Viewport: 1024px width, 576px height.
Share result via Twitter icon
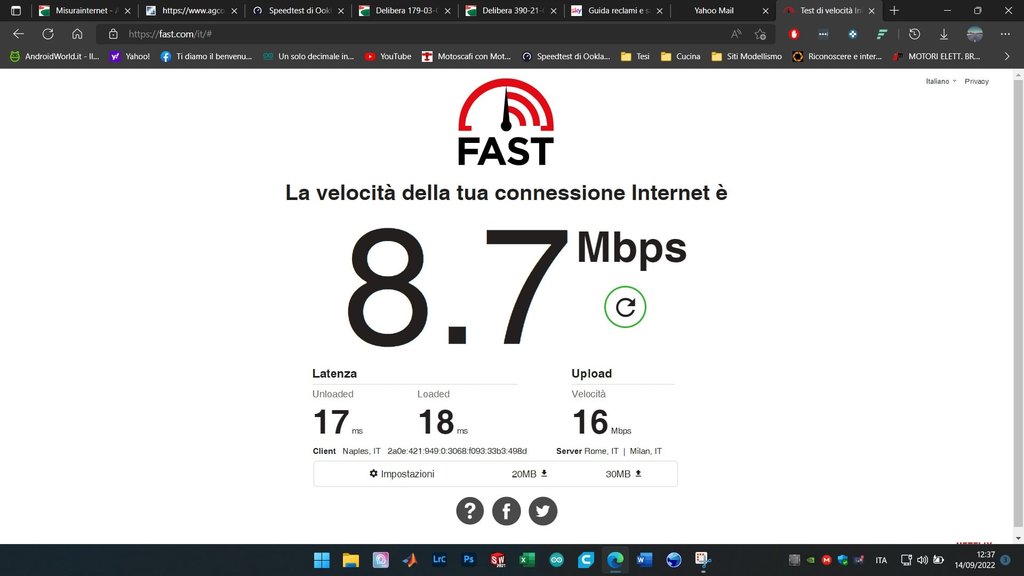(x=543, y=511)
